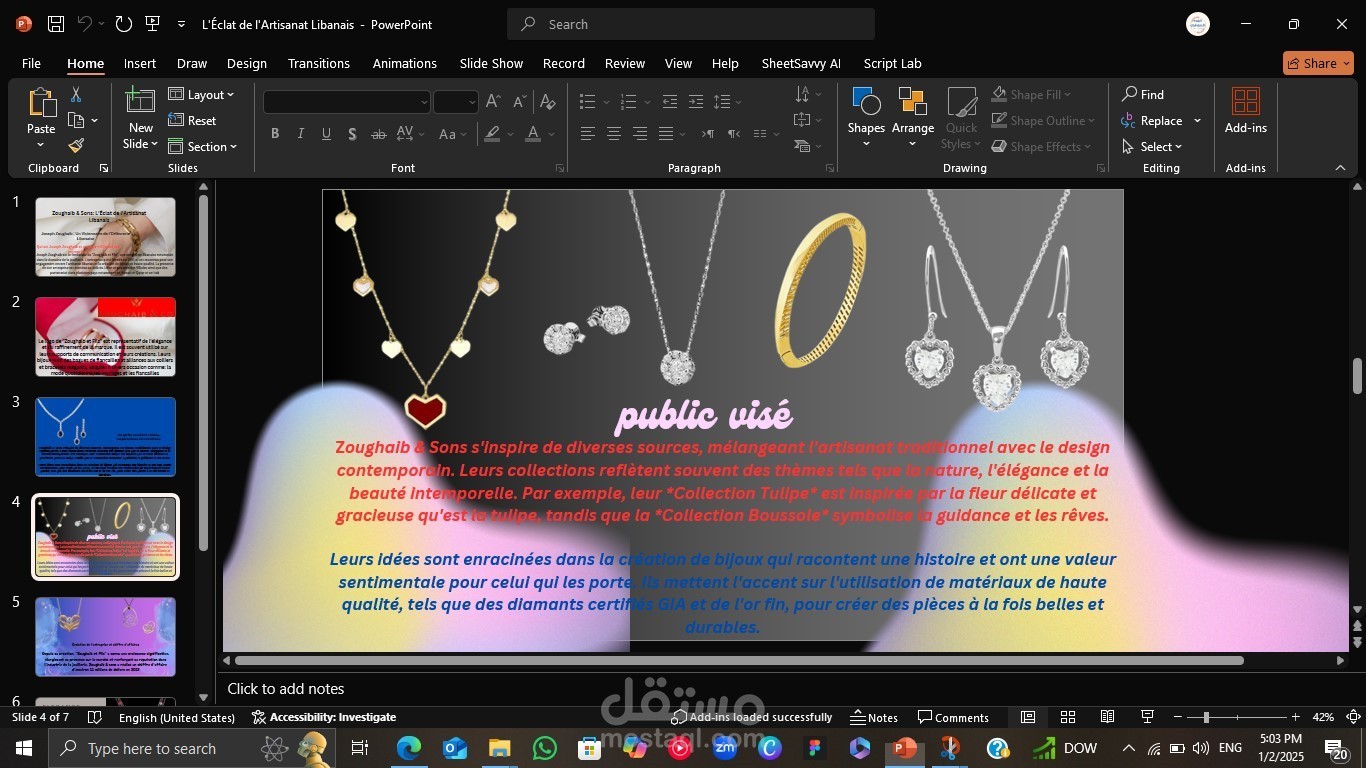Open the Add-ins button in ribbon
1366x768 pixels.
(1246, 110)
